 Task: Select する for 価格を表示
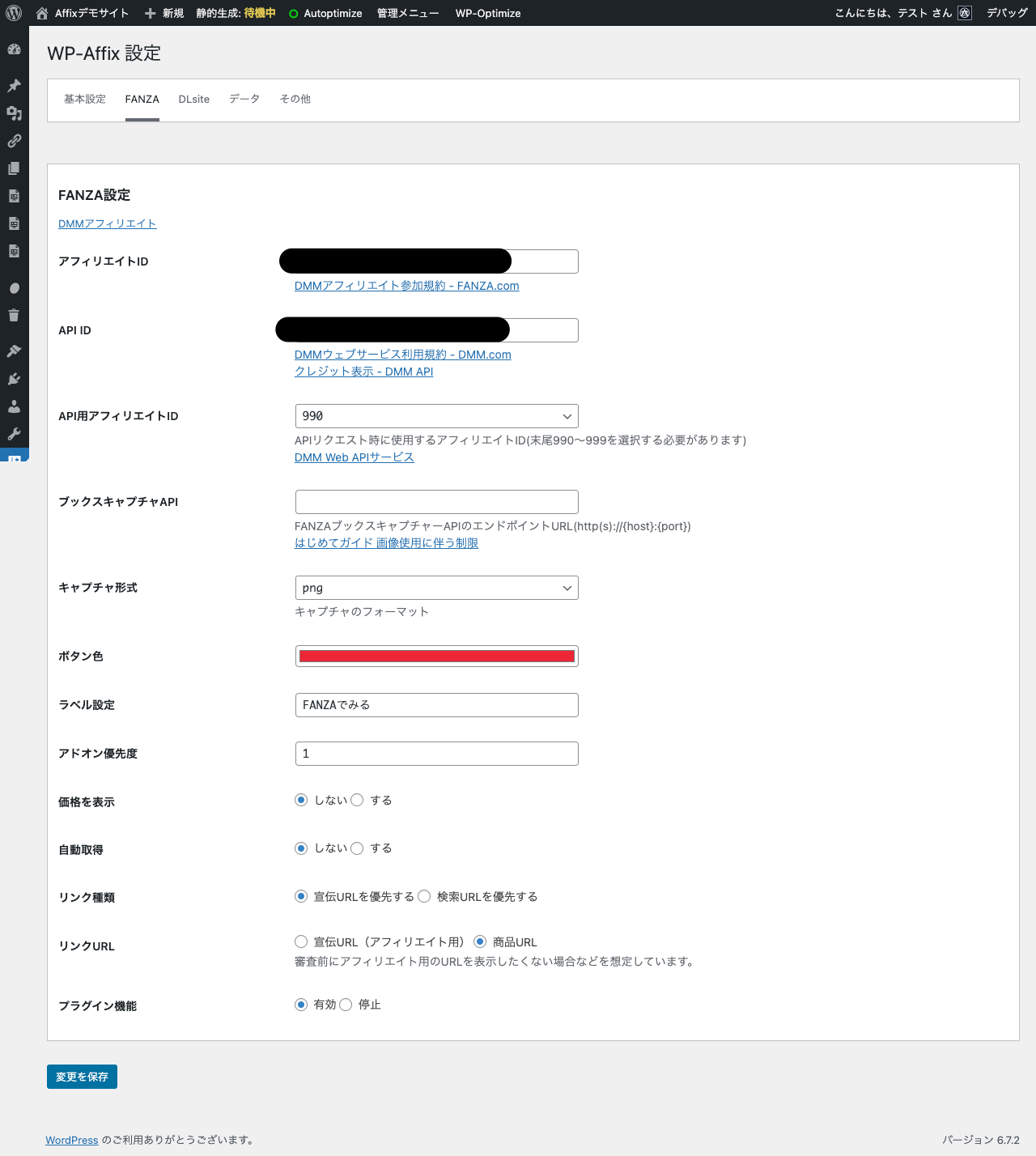(357, 800)
